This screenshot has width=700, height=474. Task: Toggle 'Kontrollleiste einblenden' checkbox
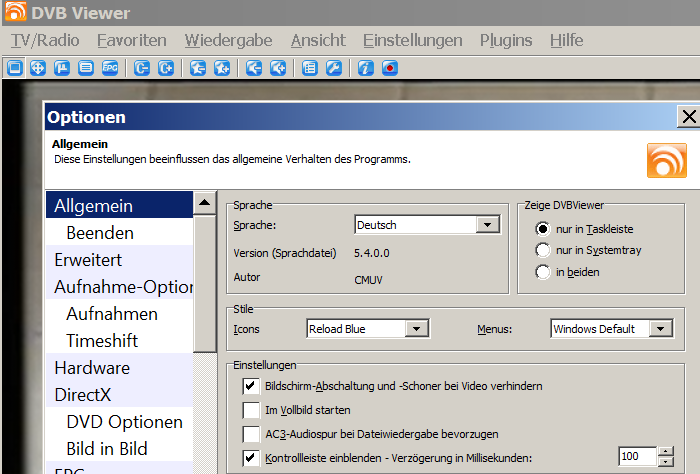coord(251,458)
